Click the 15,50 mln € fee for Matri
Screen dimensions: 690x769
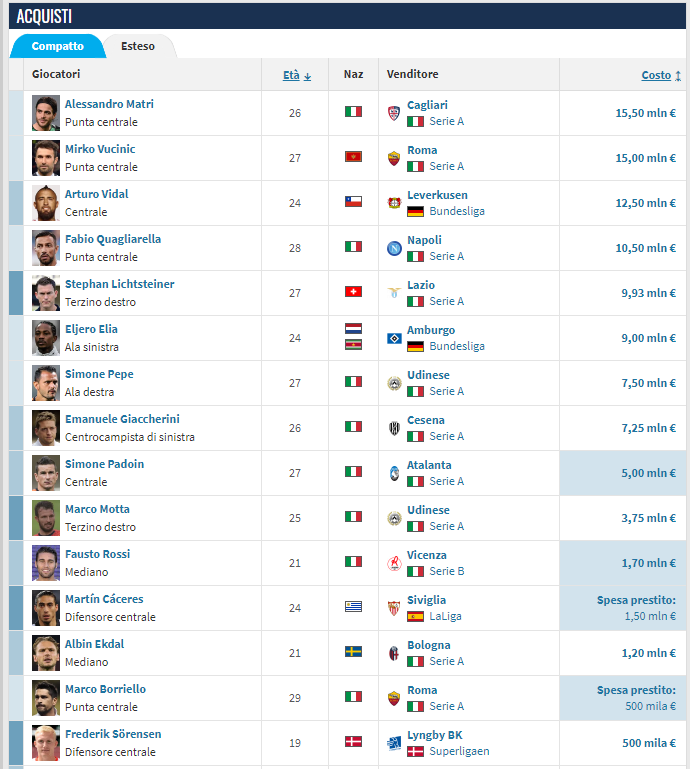pos(645,113)
